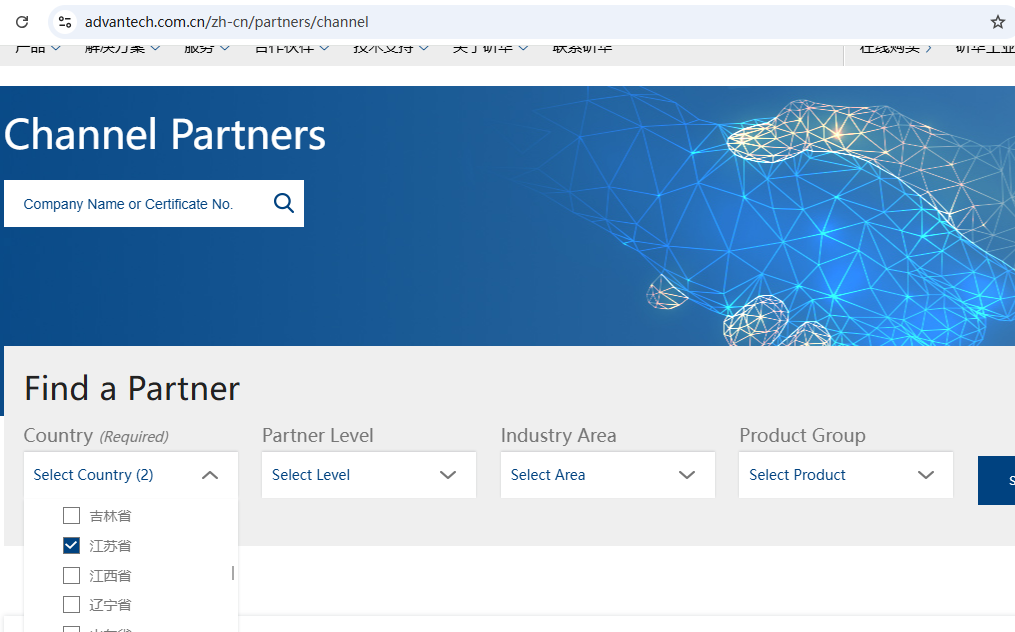Collapse the Select Country chevron arrow

(210, 475)
